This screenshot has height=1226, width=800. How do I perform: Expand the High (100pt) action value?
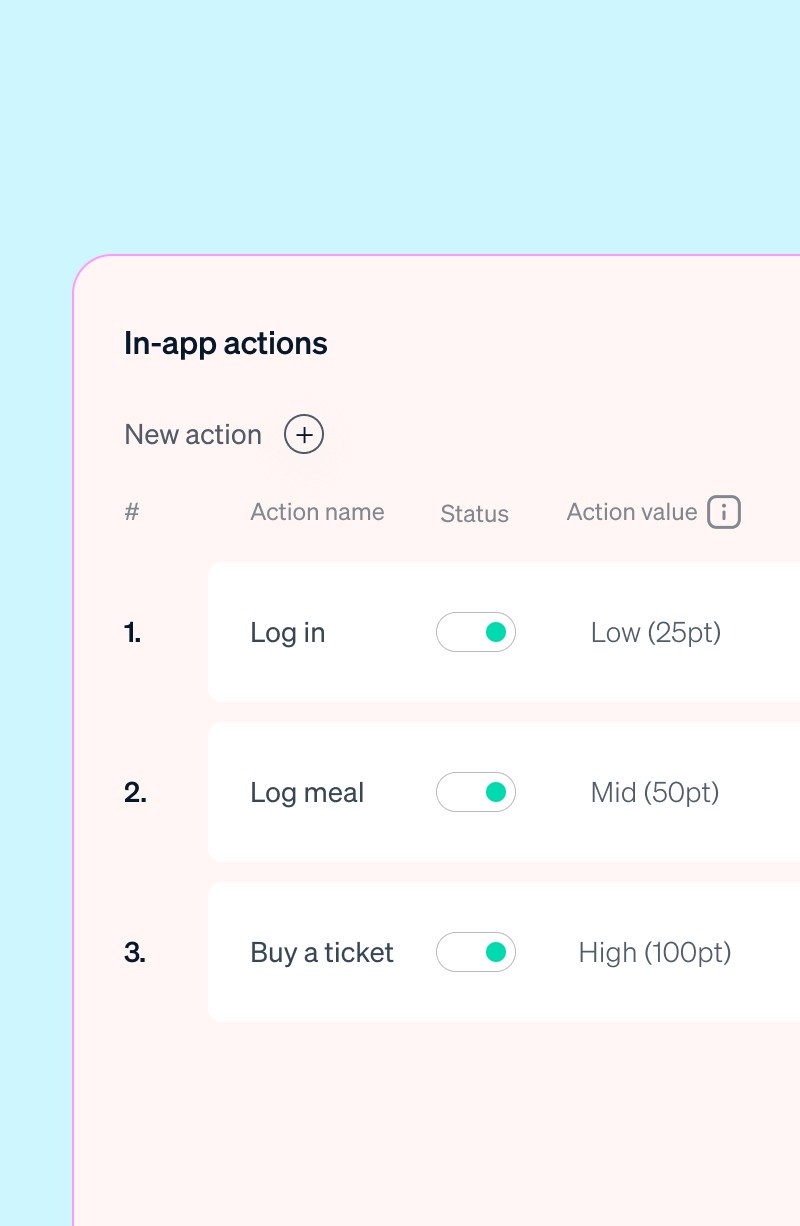point(655,953)
